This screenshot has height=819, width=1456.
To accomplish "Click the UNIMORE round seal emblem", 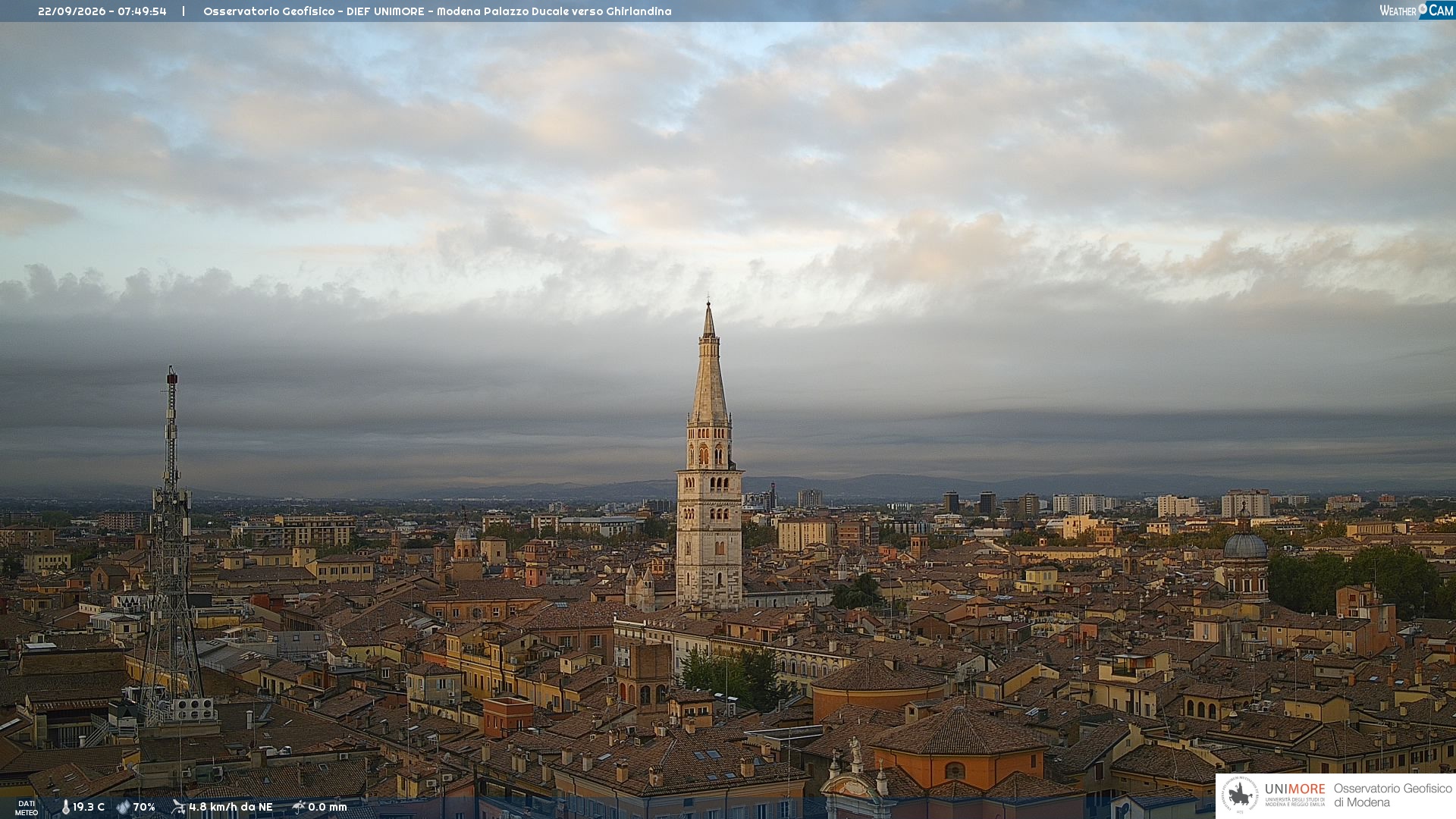I will (x=1240, y=795).
